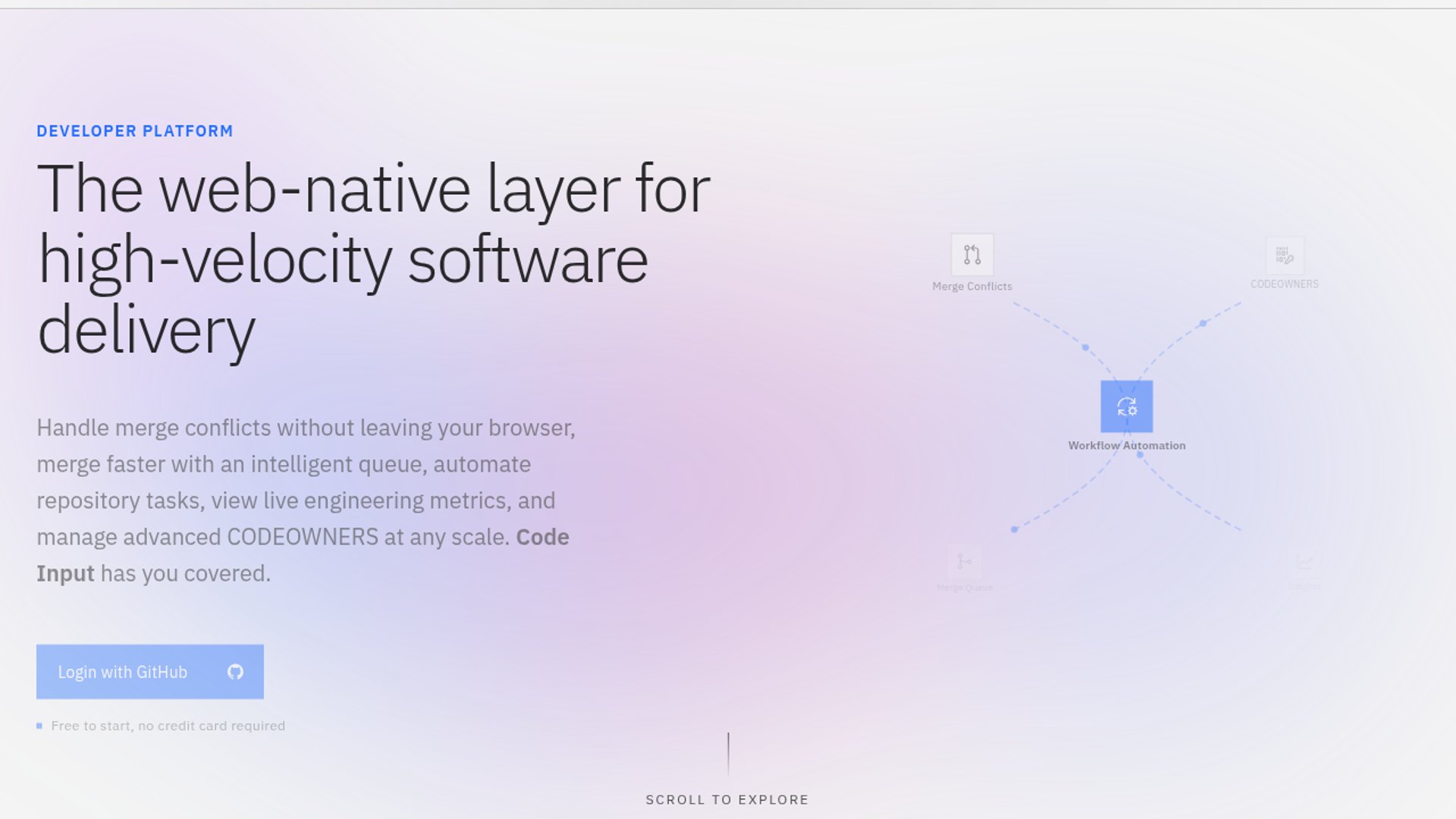Click Free to start, no credit card text
Screen dimensions: 1456x819
pos(168,726)
